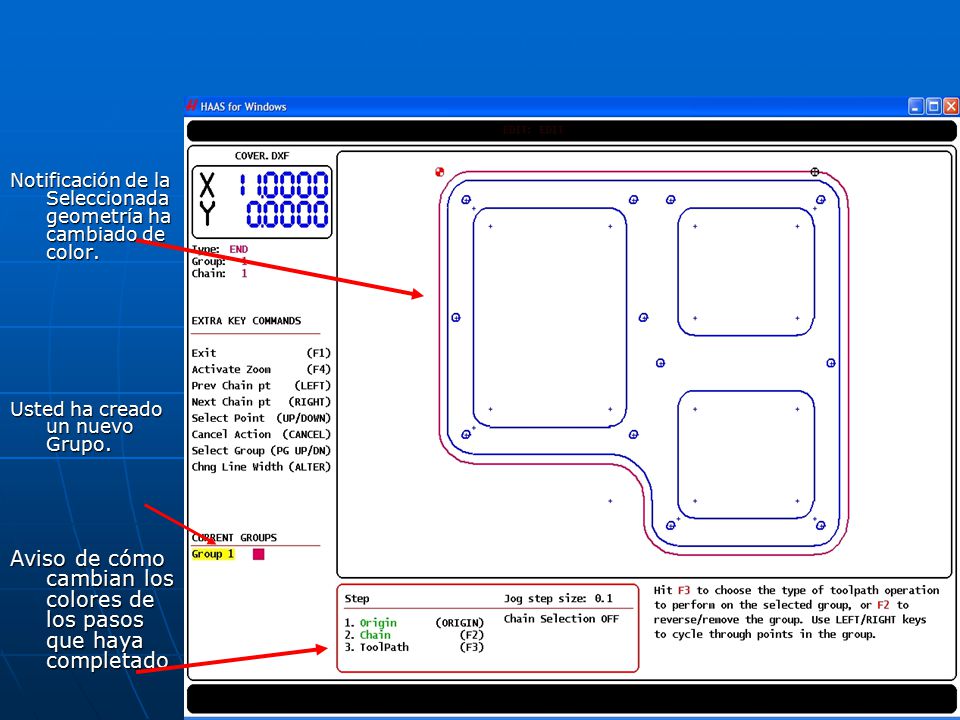Click step 1 Origin

point(414,623)
